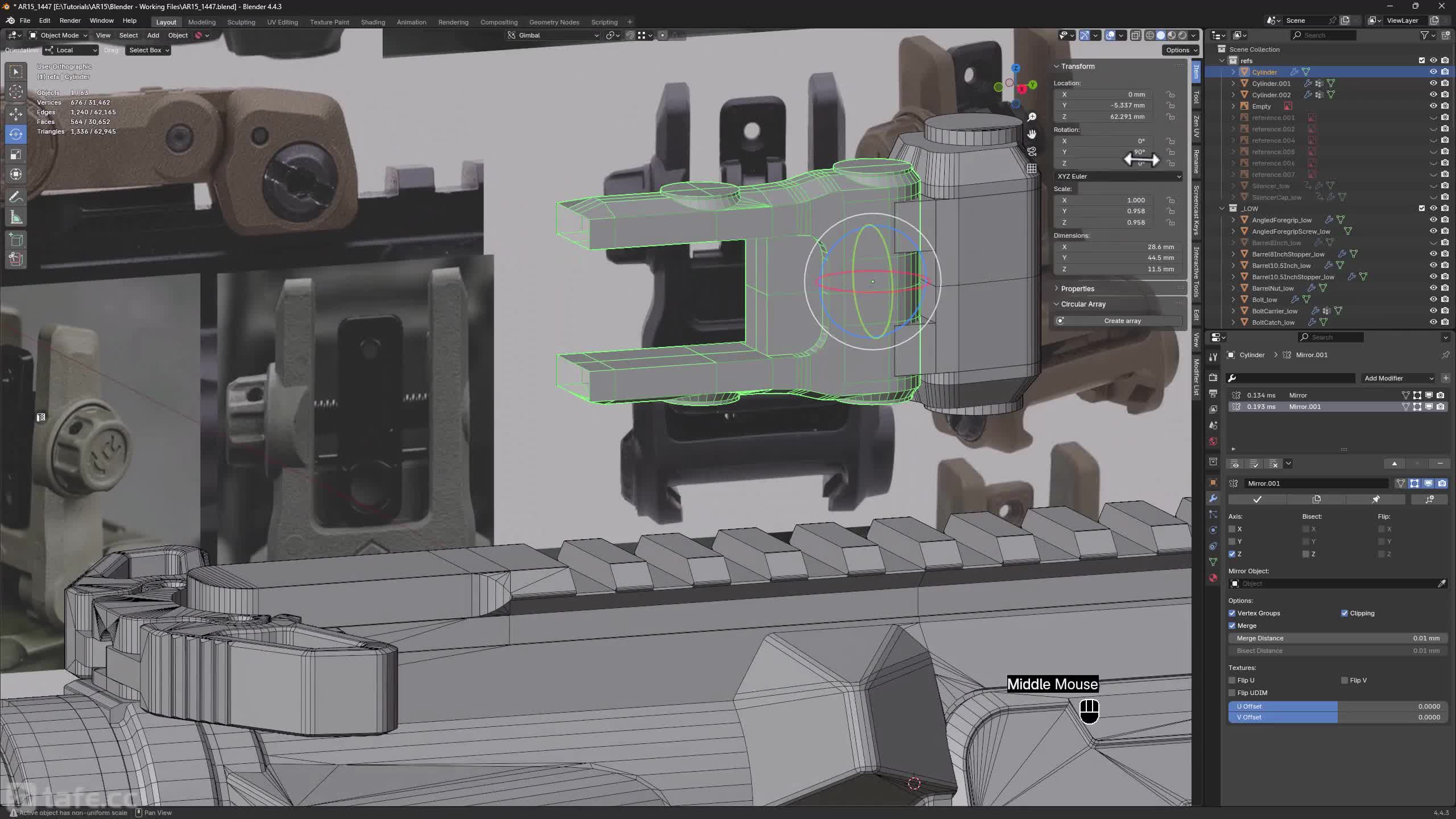Adjust the U Offset slider
The width and height of the screenshot is (1456, 819).
click(x=1338, y=706)
